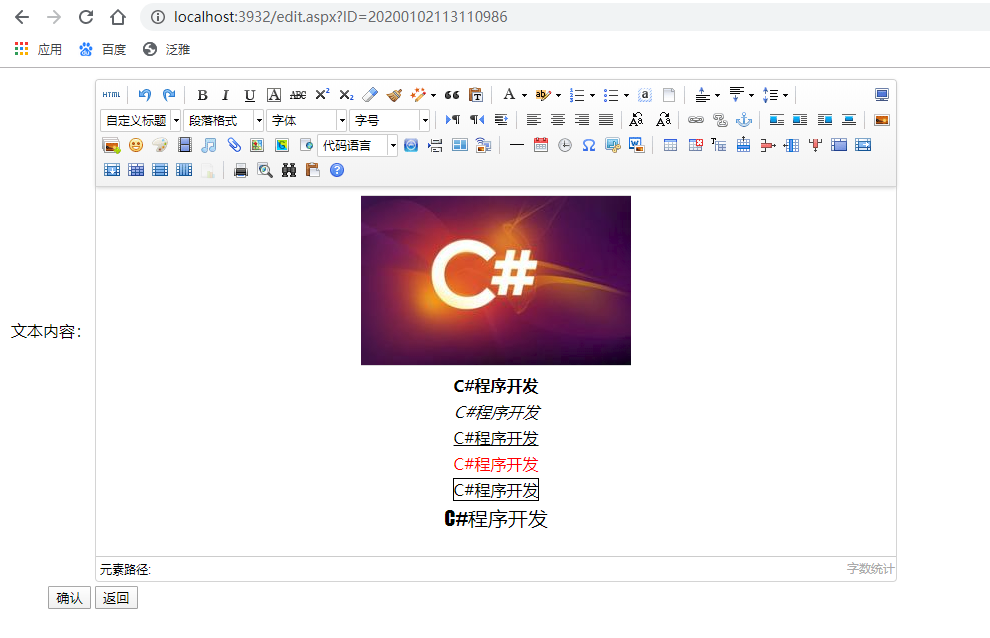Viewport: 990px width, 638px height.
Task: Center align the text
Action: click(x=558, y=119)
